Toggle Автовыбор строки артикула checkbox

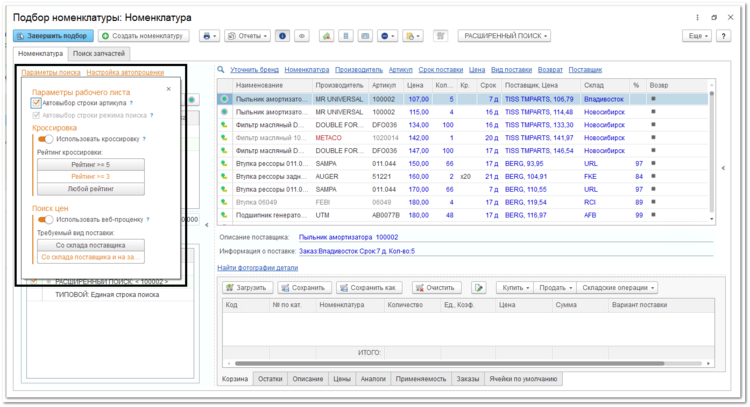[36, 103]
